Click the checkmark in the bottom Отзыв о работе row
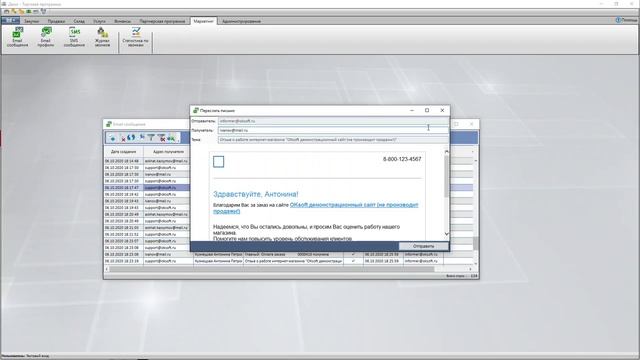This screenshot has width=640, height=360. pos(353,261)
